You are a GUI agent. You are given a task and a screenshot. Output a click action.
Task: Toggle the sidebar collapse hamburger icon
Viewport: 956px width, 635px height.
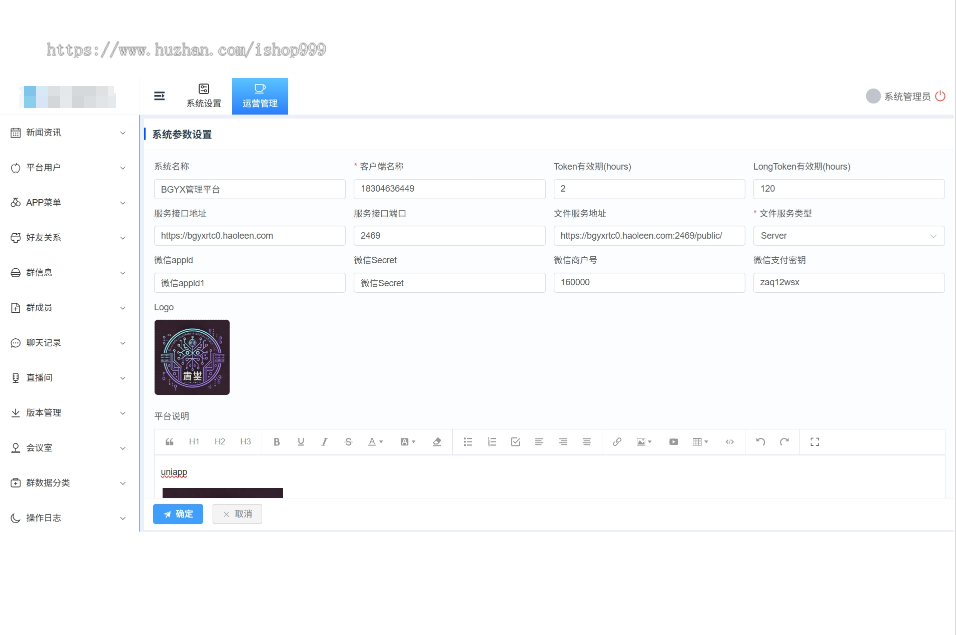tap(159, 96)
